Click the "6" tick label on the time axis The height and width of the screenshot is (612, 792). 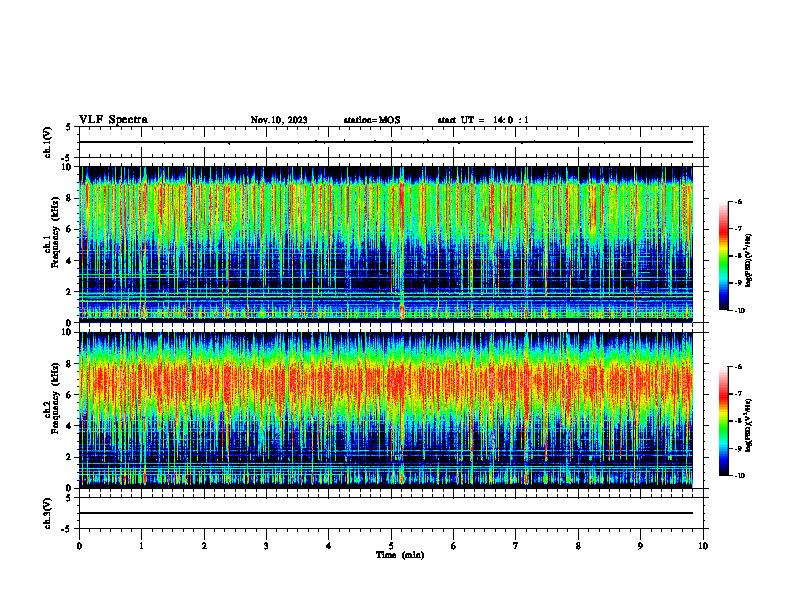(453, 546)
